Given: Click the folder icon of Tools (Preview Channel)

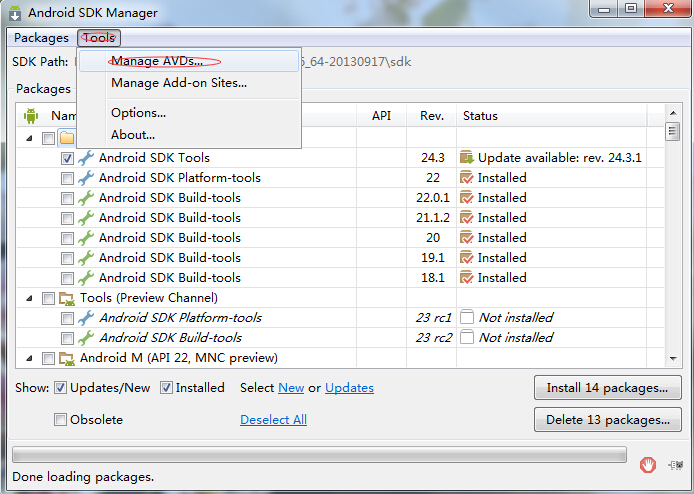Looking at the screenshot, I should coord(67,298).
